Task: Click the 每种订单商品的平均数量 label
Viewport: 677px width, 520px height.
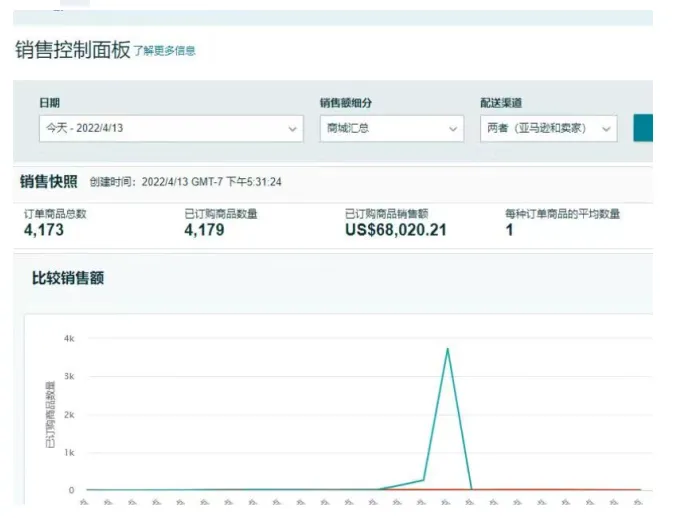Action: click(563, 214)
